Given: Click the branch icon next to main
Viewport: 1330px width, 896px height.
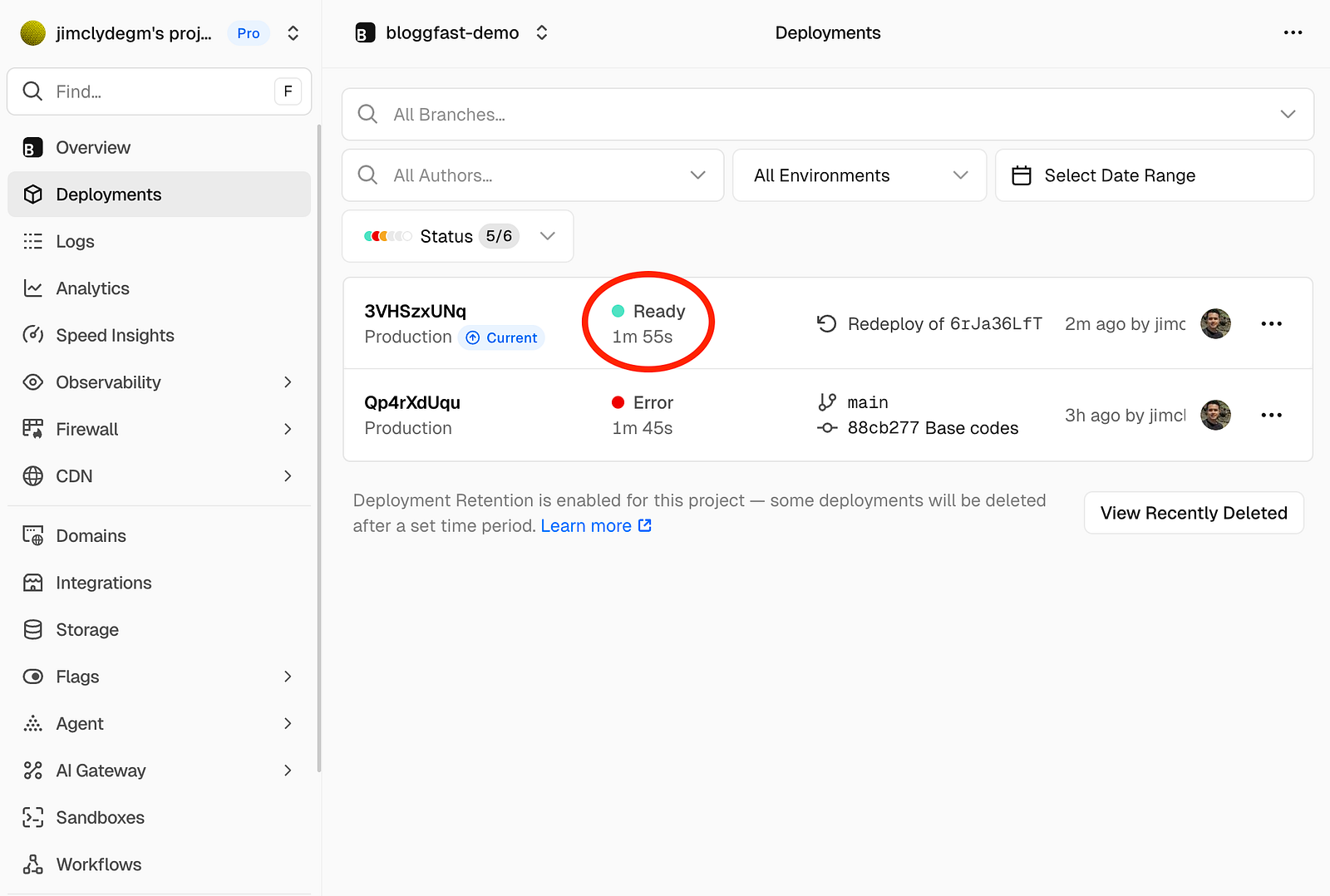Looking at the screenshot, I should coord(826,402).
